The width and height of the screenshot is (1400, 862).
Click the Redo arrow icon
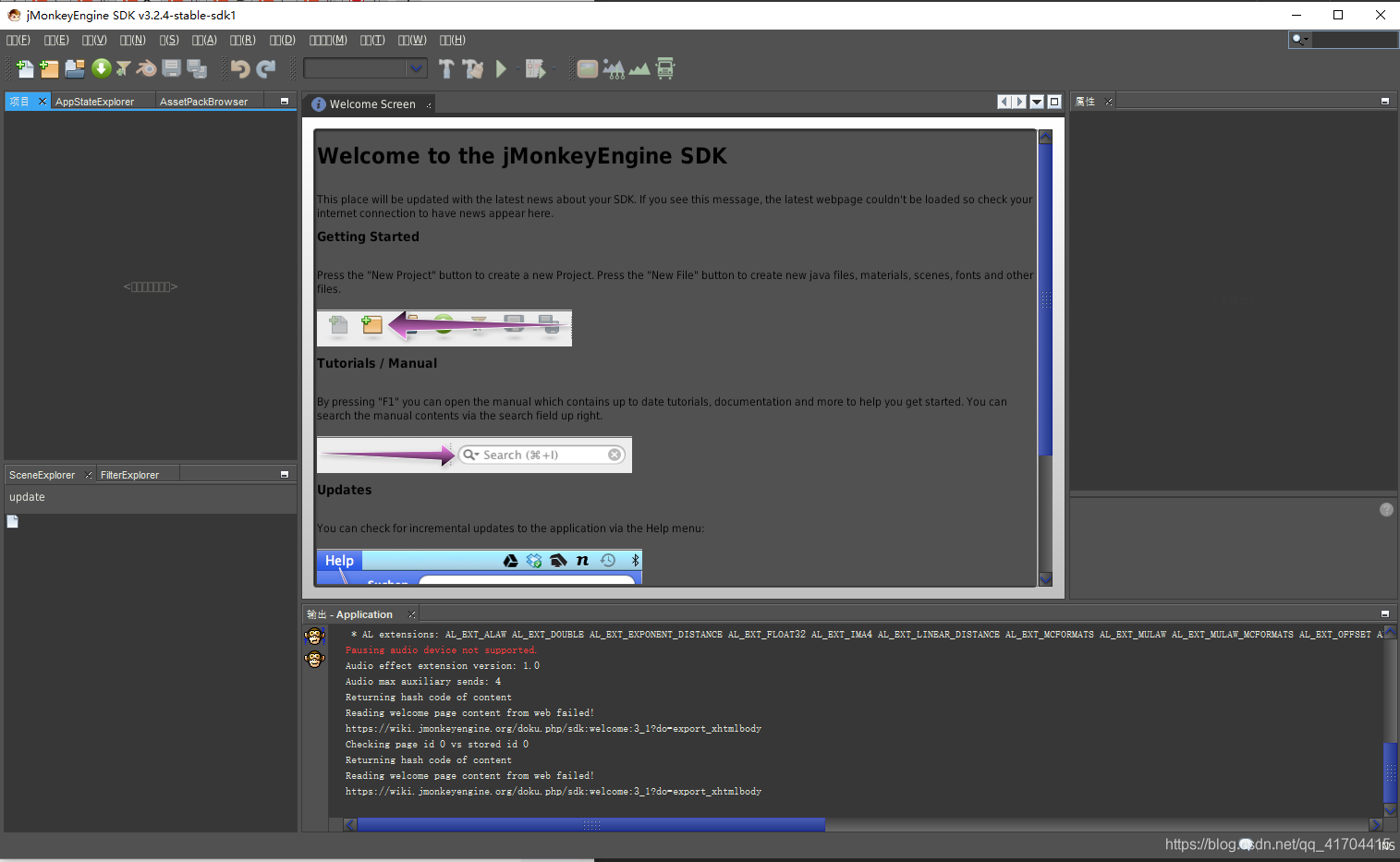(266, 68)
